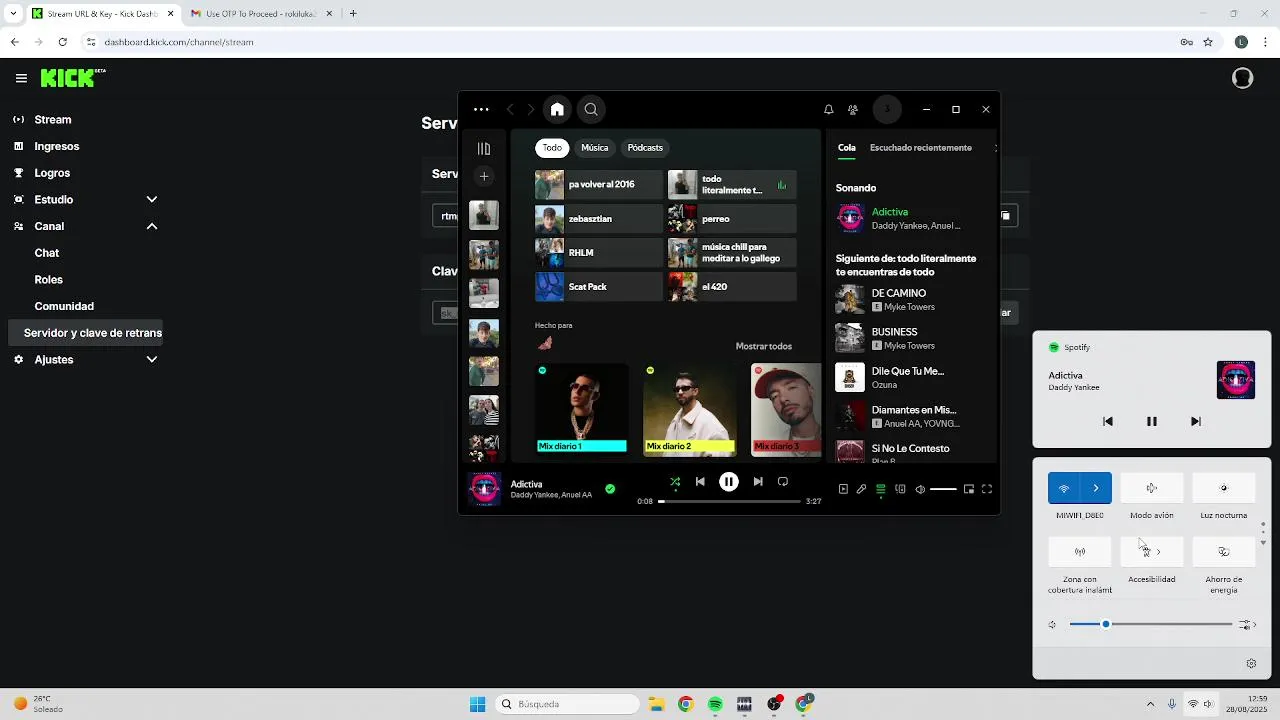The width and height of the screenshot is (1280, 720).
Task: Select the Música filter chip
Action: (595, 148)
